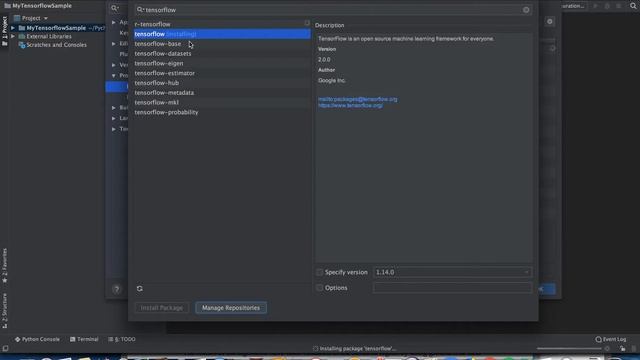Select the tensorflow-mkl package
Screen dimensions: 640x360
[222, 102]
